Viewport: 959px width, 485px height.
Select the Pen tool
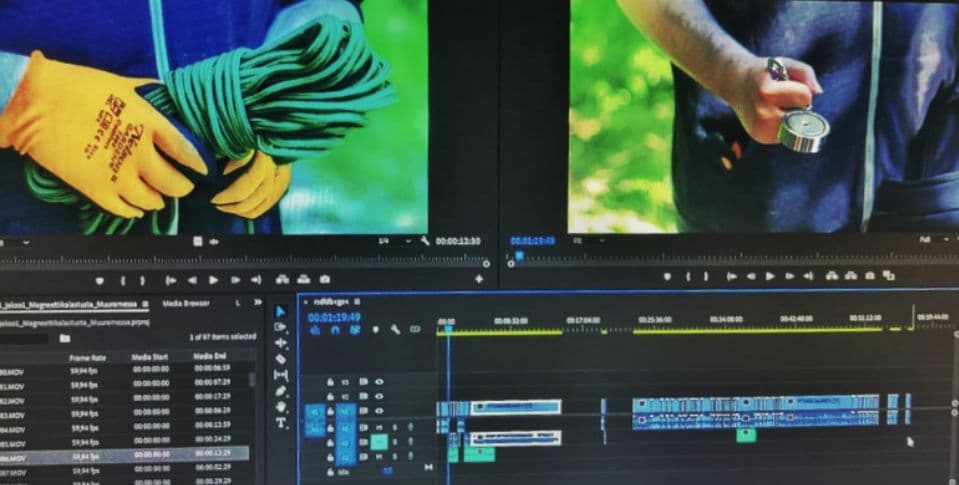click(x=281, y=391)
